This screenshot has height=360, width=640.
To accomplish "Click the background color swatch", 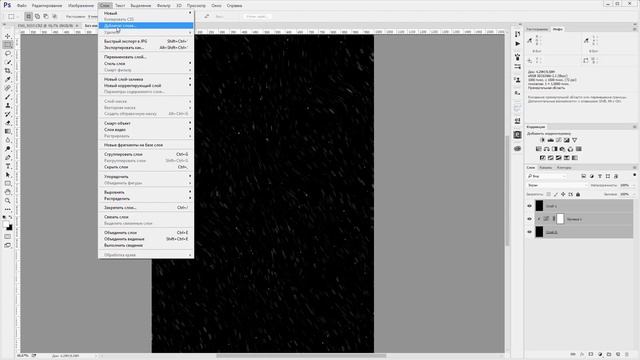I will click(x=10, y=228).
